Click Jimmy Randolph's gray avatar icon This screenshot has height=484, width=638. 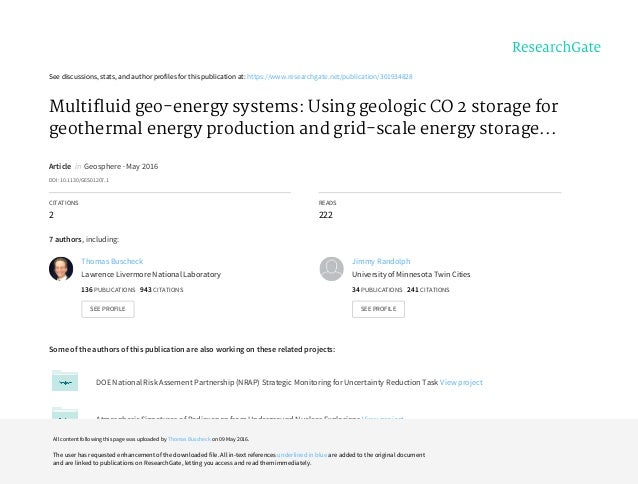[x=332, y=269]
